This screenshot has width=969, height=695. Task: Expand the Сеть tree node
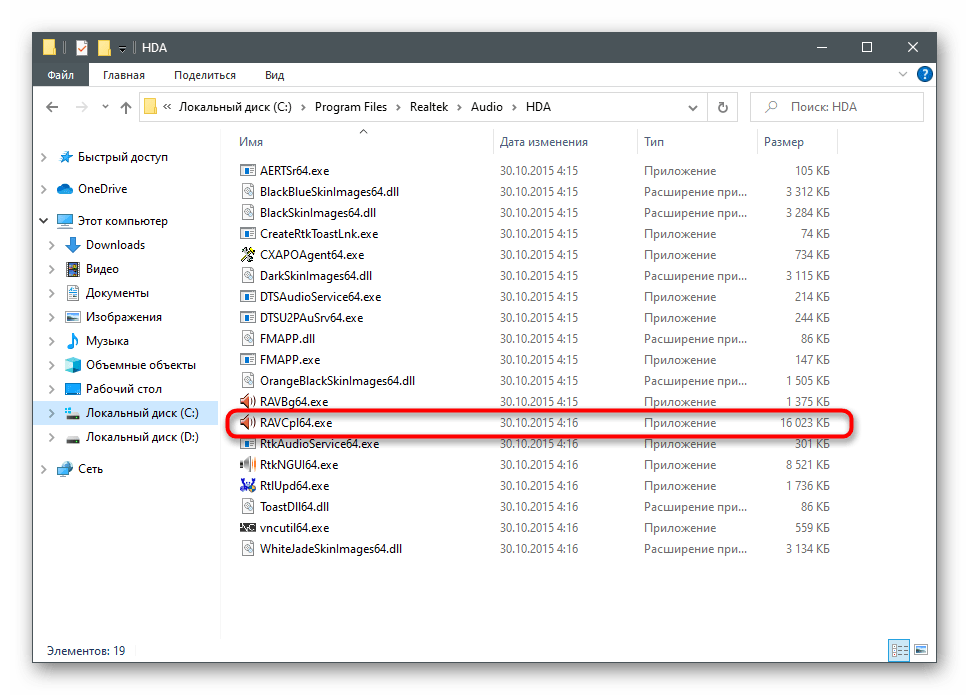pyautogui.click(x=44, y=470)
